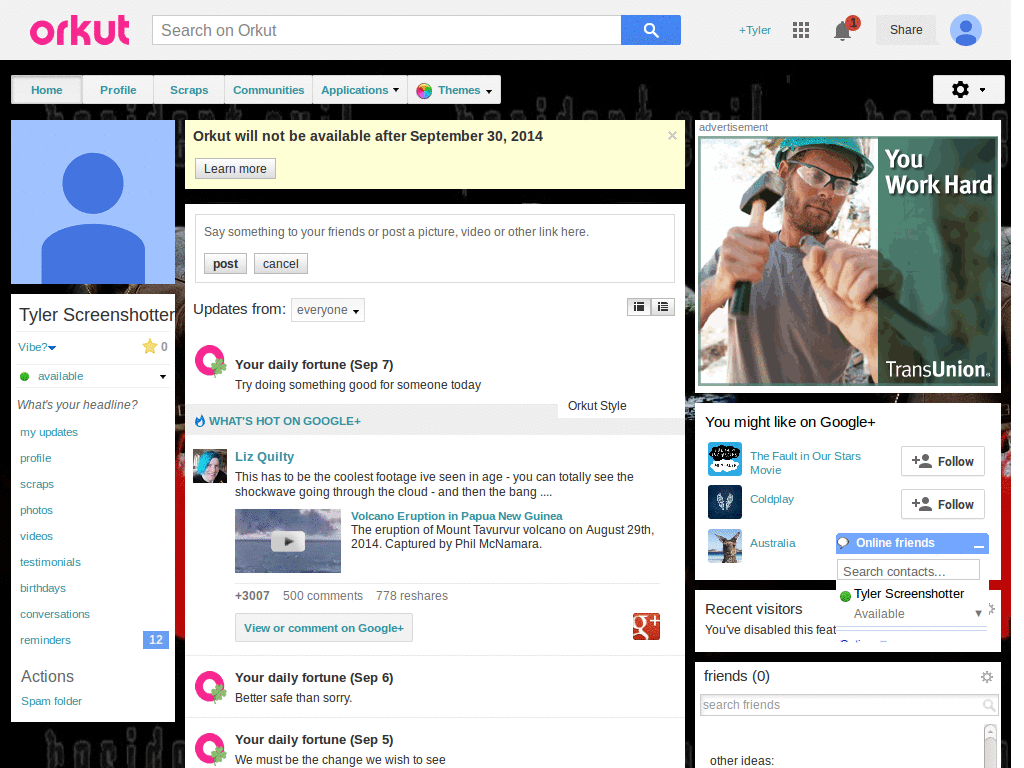Open the Spam folder link
The height and width of the screenshot is (768, 1024).
(x=52, y=701)
